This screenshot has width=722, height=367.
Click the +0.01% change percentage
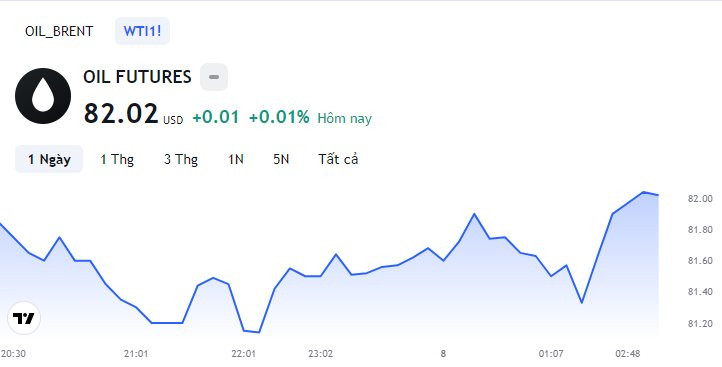279,117
